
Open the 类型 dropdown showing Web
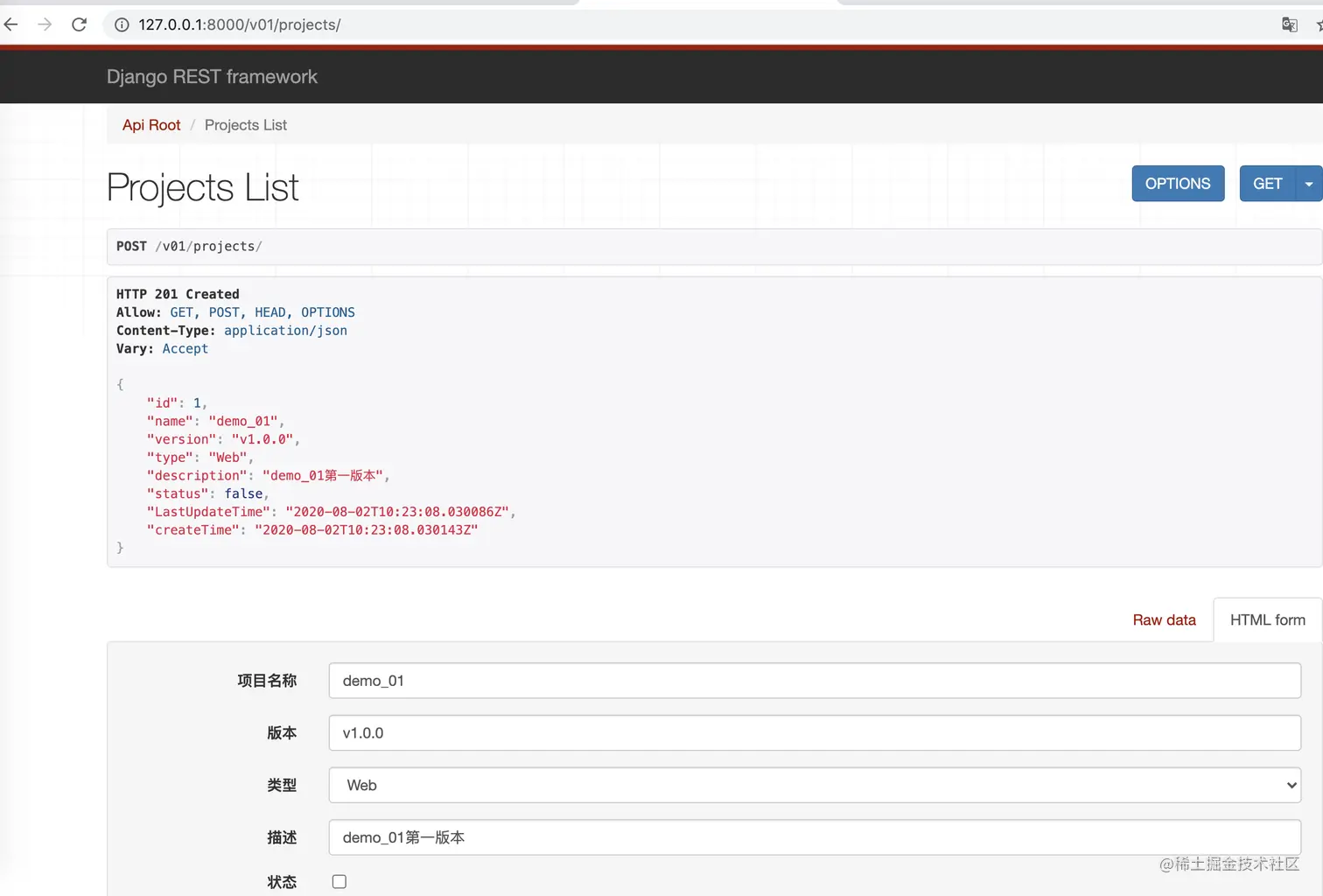[x=815, y=785]
